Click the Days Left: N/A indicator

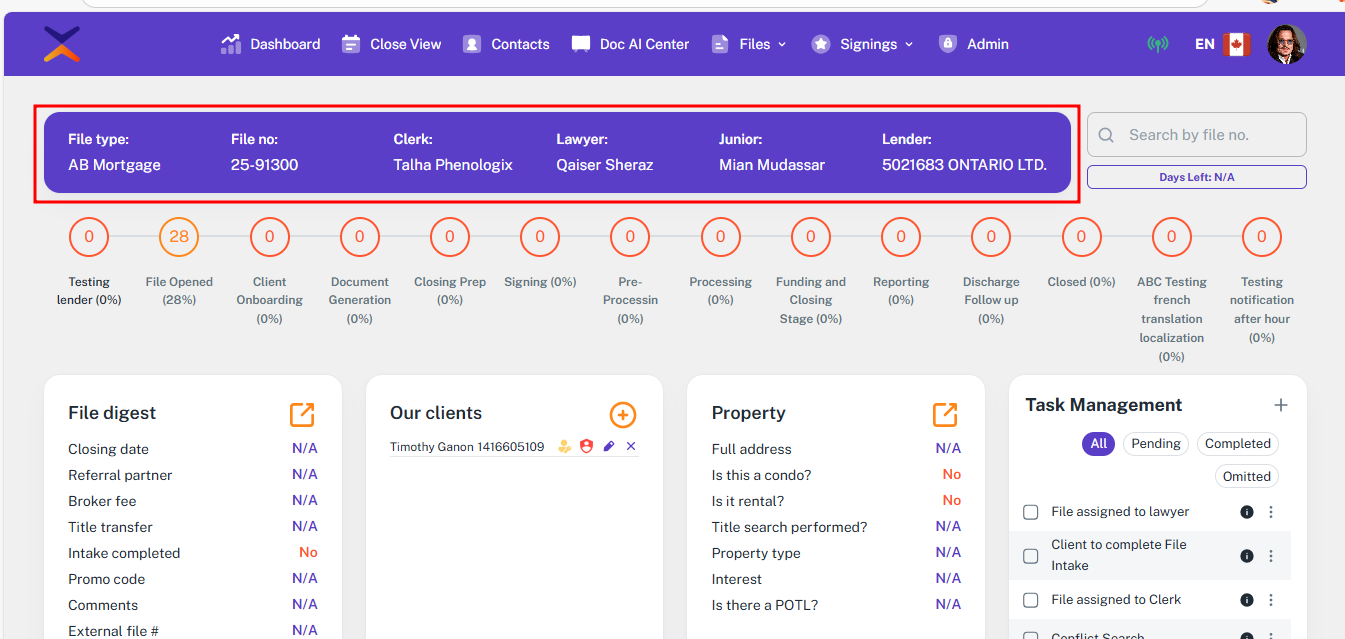click(x=1197, y=177)
